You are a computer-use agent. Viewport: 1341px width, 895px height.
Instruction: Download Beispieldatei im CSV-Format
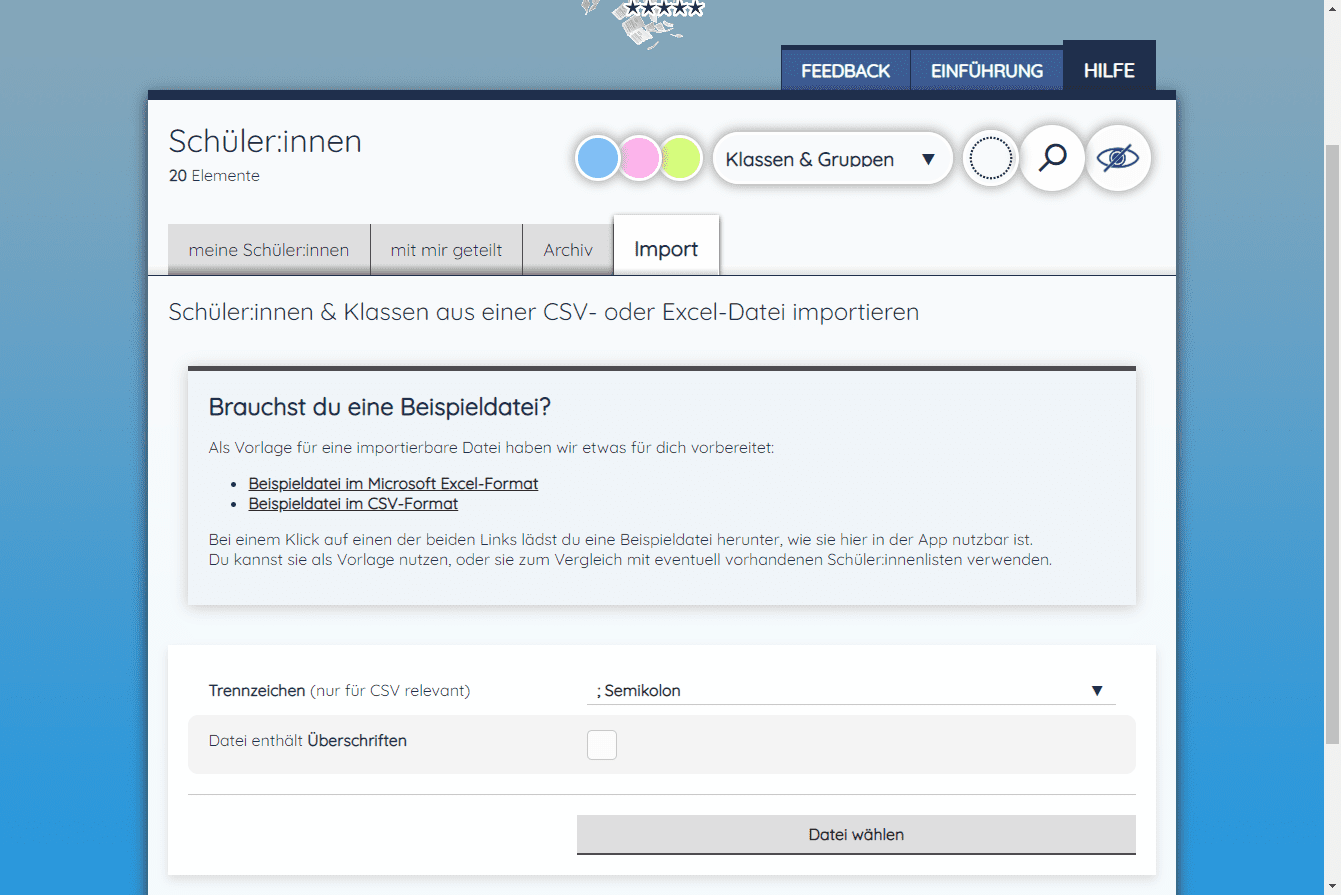[x=353, y=504]
